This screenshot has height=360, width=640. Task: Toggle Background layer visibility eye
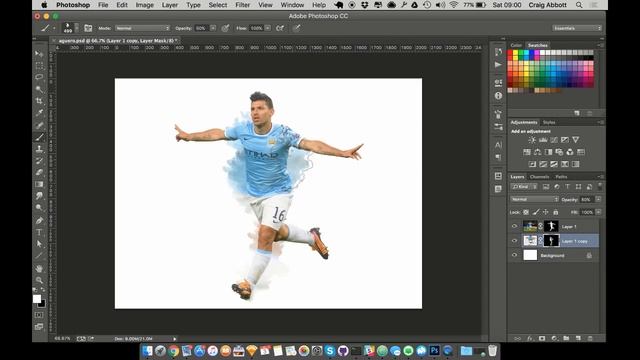coord(514,255)
